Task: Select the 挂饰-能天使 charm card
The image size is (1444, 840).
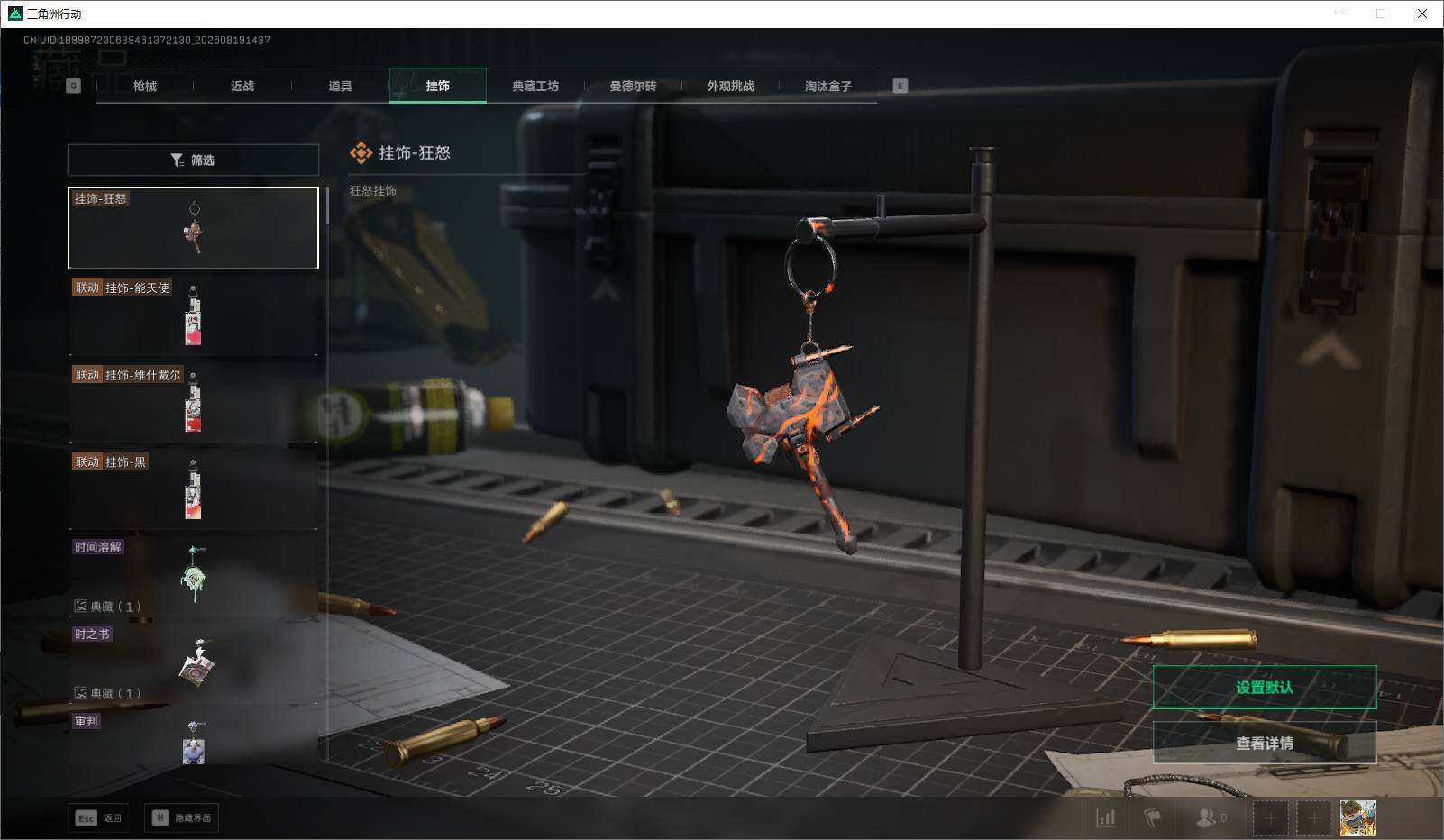Action: click(193, 315)
